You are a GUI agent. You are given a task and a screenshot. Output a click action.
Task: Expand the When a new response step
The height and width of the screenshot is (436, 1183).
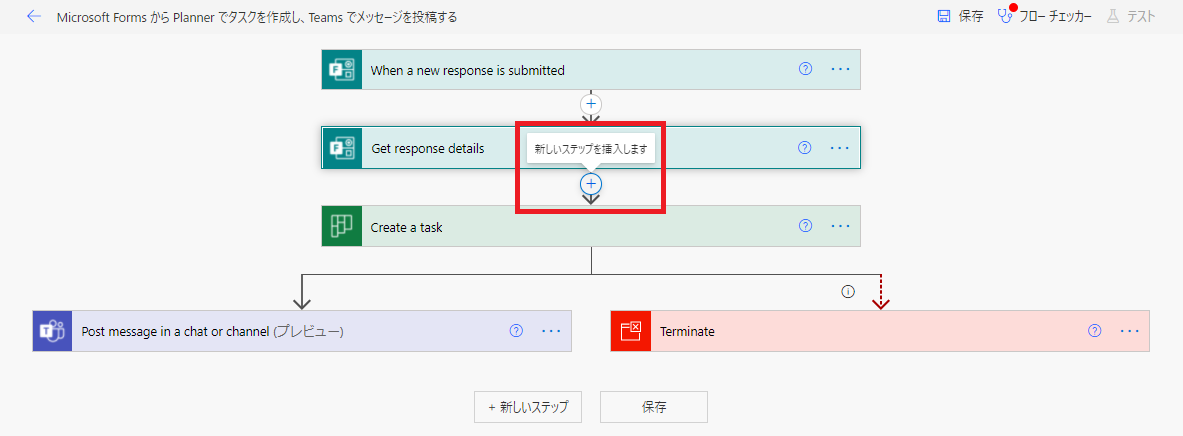pyautogui.click(x=591, y=70)
